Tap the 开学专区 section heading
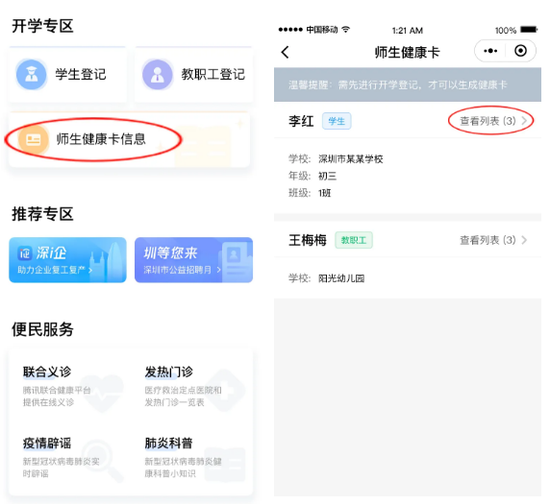Image resolution: width=550 pixels, height=504 pixels. [42, 26]
